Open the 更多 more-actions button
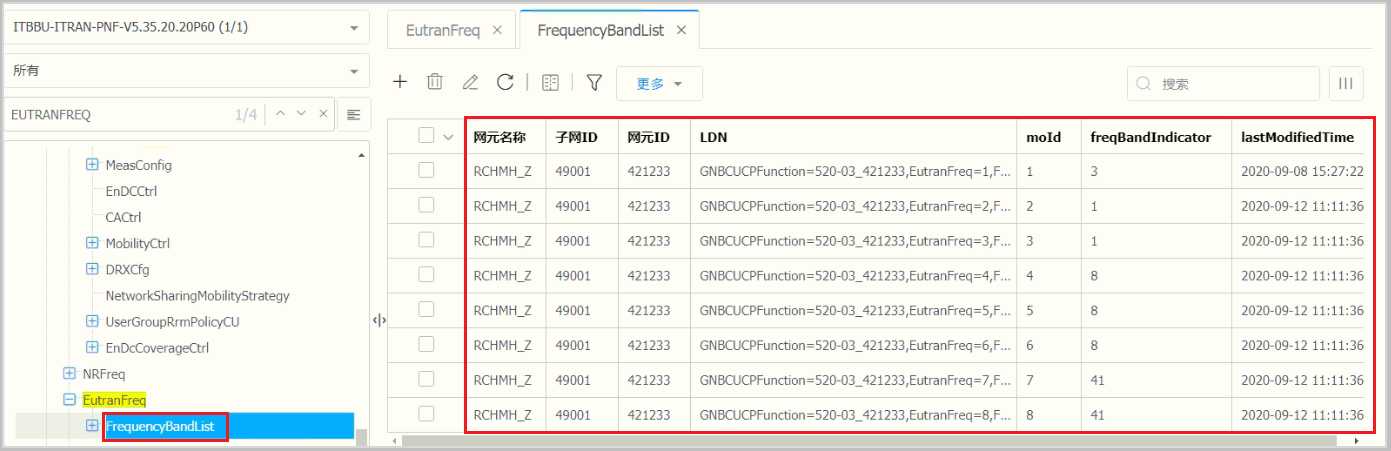 (659, 84)
